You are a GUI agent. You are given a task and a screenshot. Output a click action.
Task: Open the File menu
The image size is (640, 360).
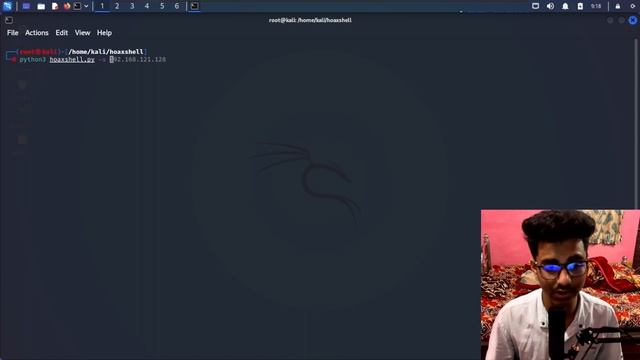tap(13, 33)
